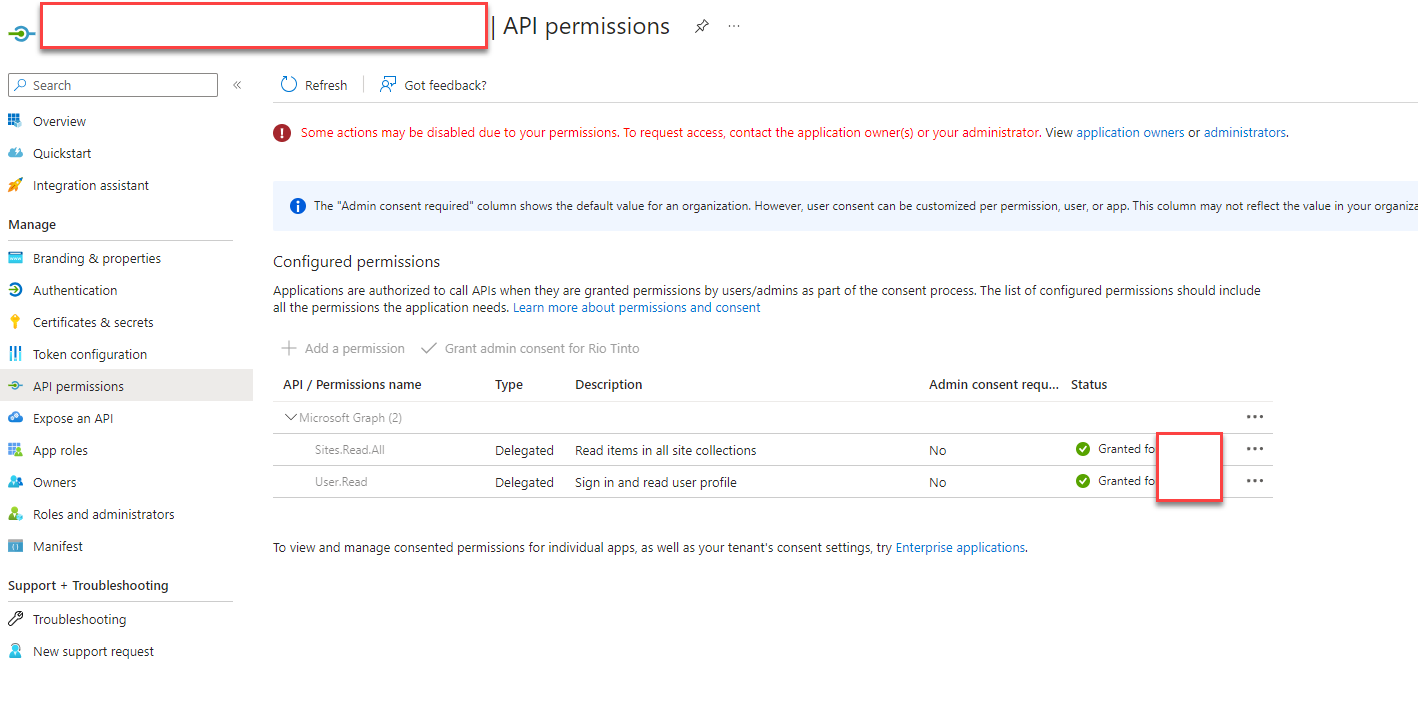Image resolution: width=1418 pixels, height=728 pixels.
Task: Click the Type column header
Action: pyautogui.click(x=509, y=384)
